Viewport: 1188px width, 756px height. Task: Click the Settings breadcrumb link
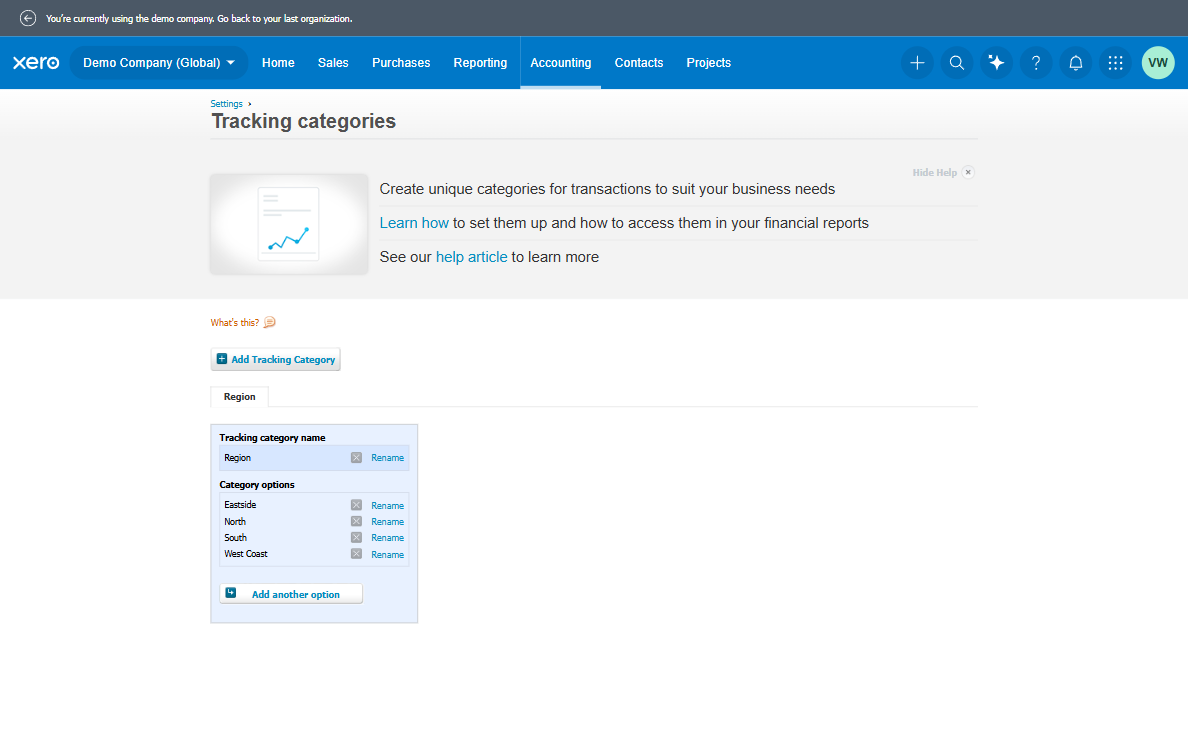point(227,104)
